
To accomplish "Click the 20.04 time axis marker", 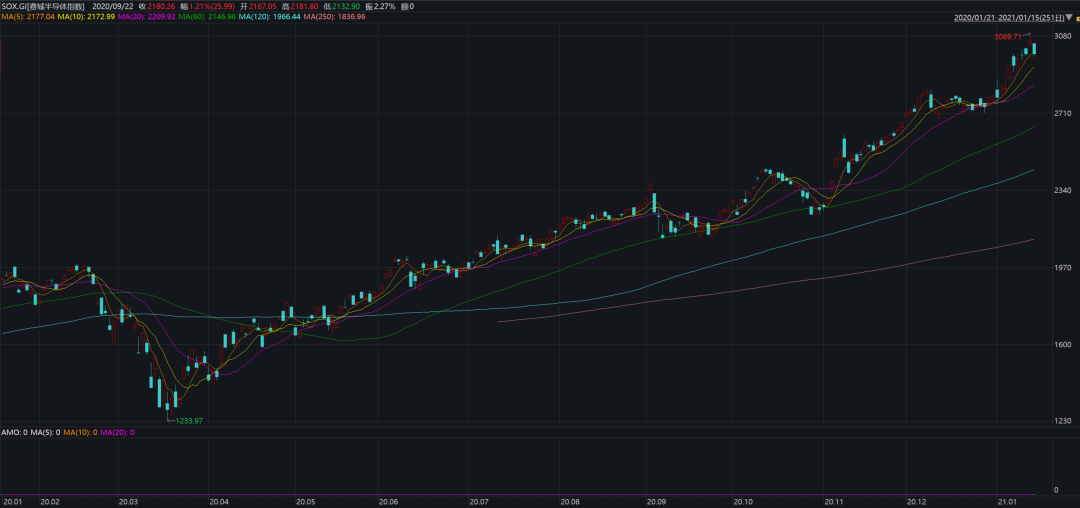I will pyautogui.click(x=218, y=502).
